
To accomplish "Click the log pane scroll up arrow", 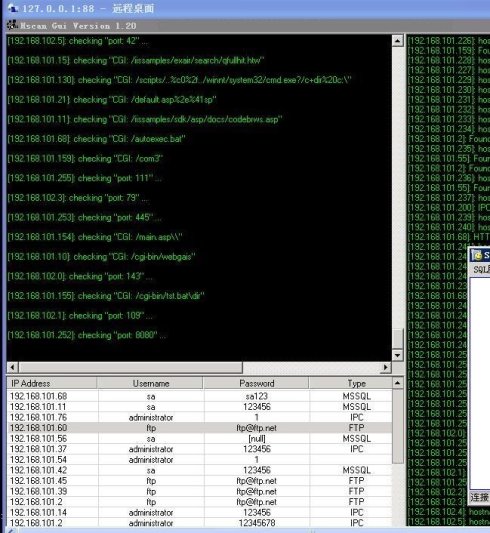I will coord(397,41).
